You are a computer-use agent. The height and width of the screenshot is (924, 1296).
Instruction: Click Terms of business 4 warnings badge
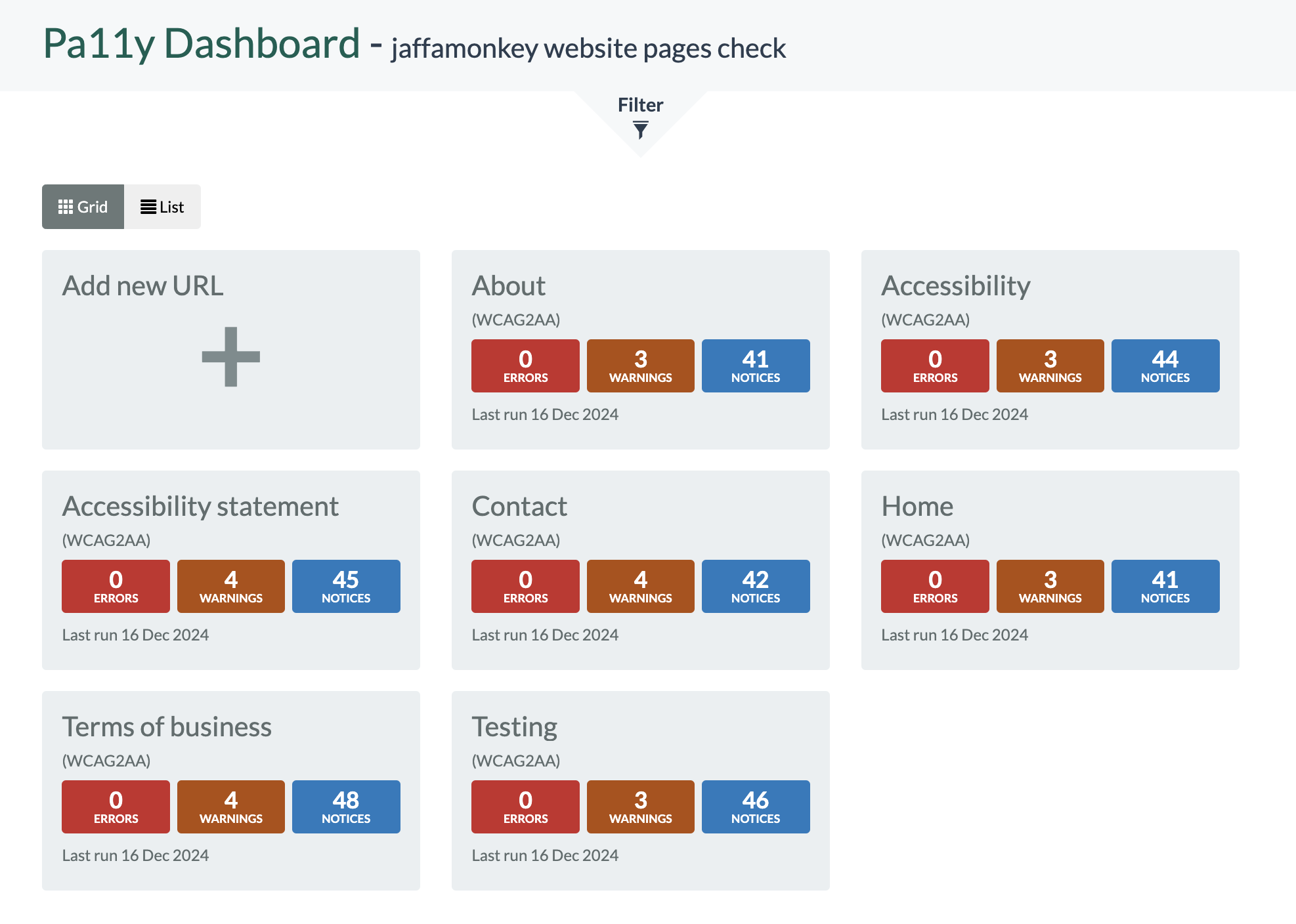(231, 807)
